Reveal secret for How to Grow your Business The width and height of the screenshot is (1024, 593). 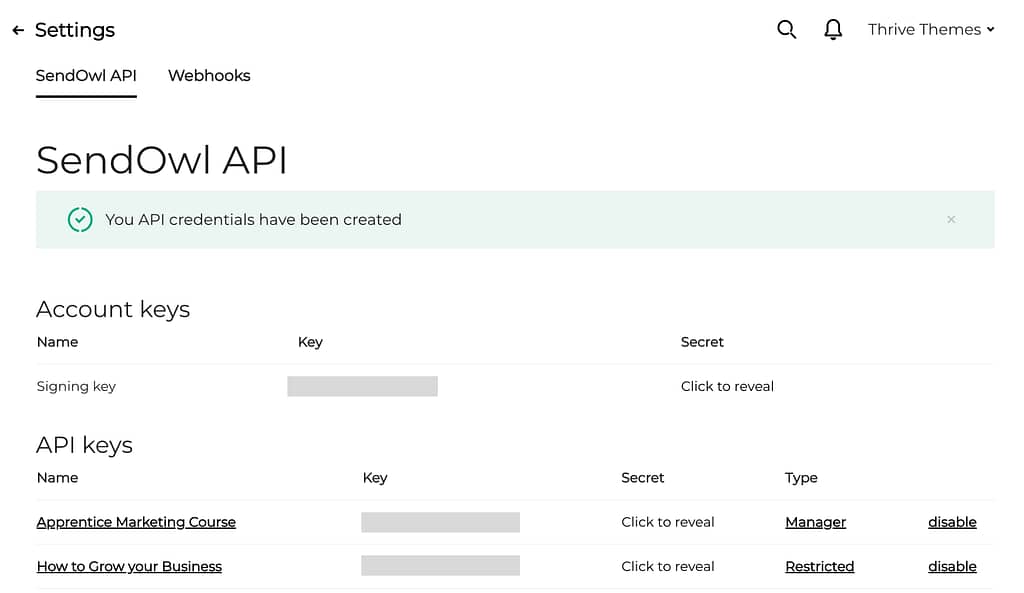pos(667,566)
